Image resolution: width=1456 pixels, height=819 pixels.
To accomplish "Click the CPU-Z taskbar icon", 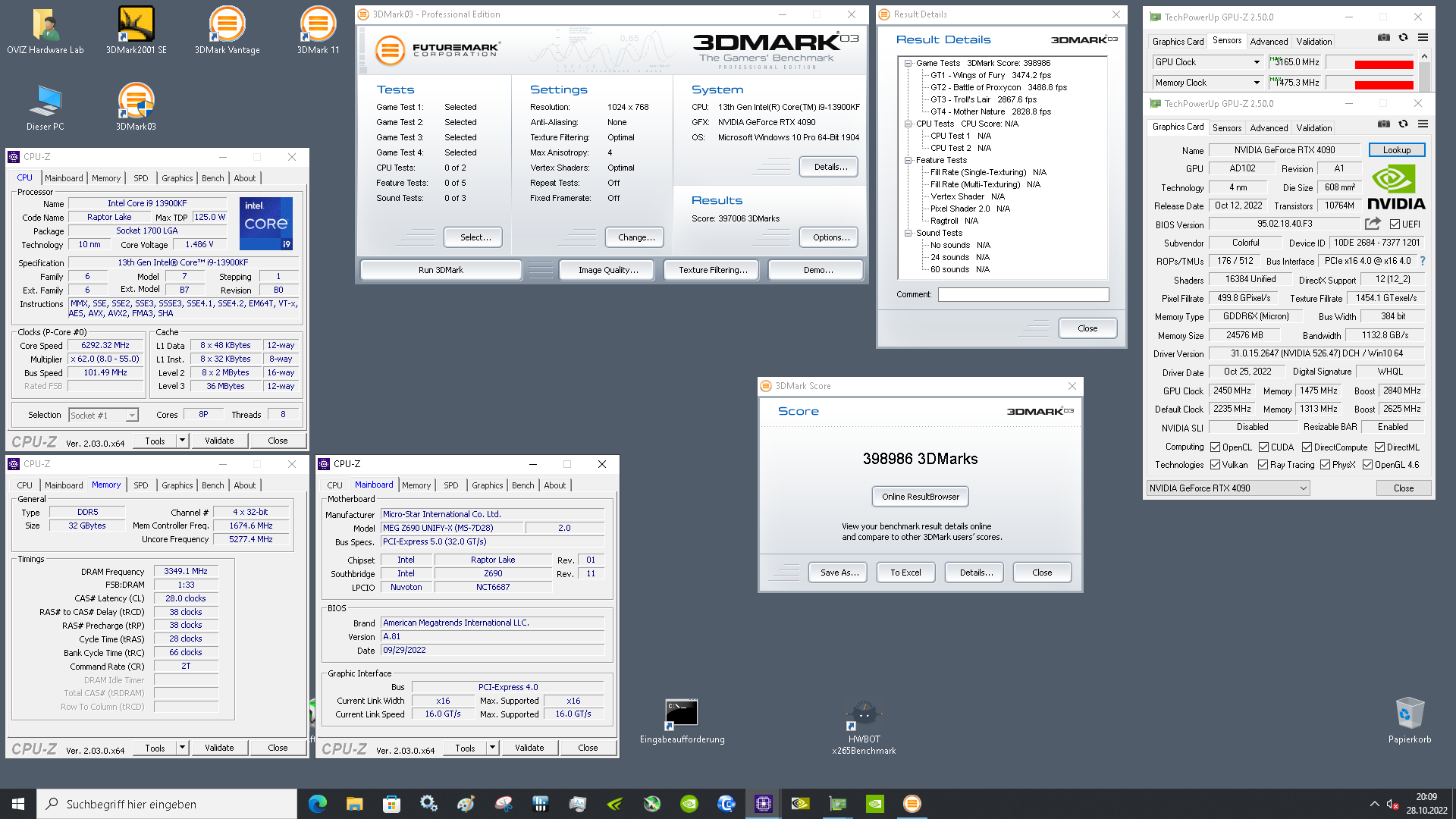I will pos(763,804).
